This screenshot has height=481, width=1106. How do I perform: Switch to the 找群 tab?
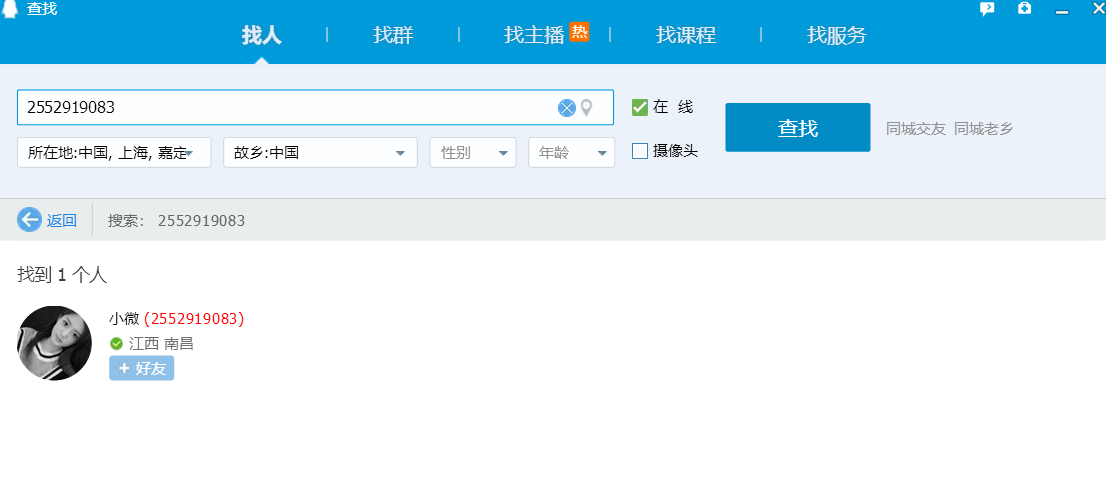point(393,35)
